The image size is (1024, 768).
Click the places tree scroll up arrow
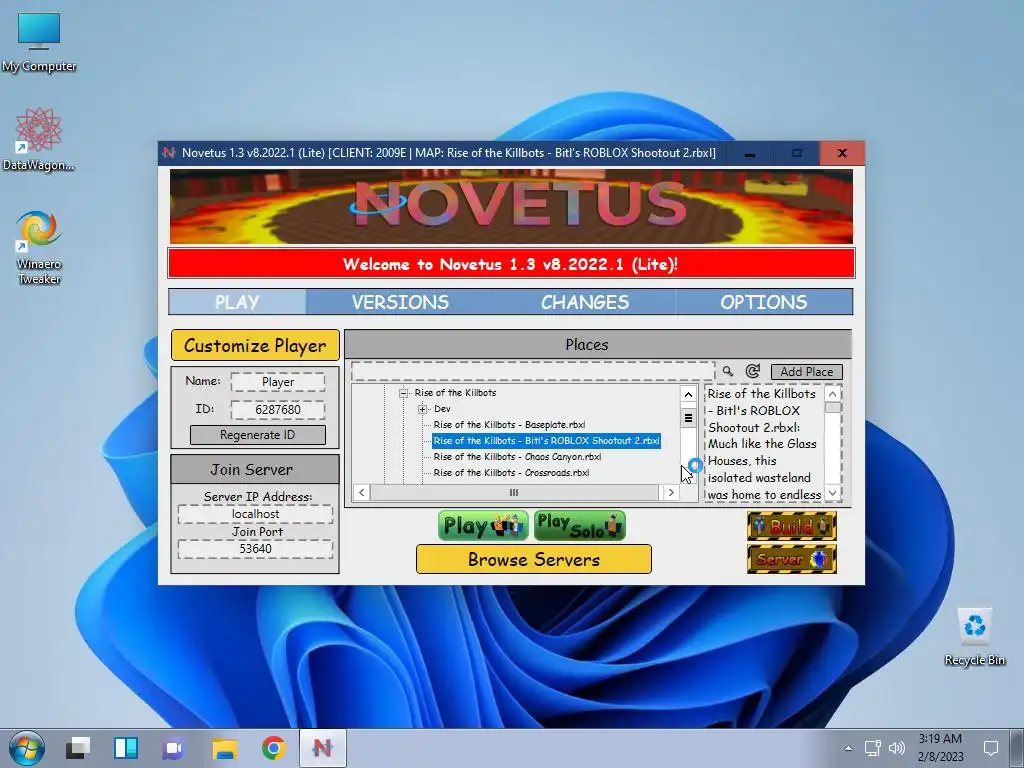[688, 394]
